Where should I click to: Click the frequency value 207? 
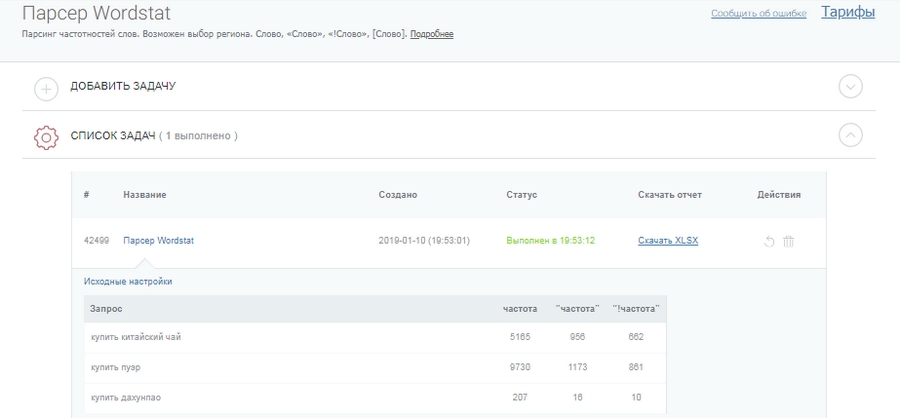(x=520, y=397)
